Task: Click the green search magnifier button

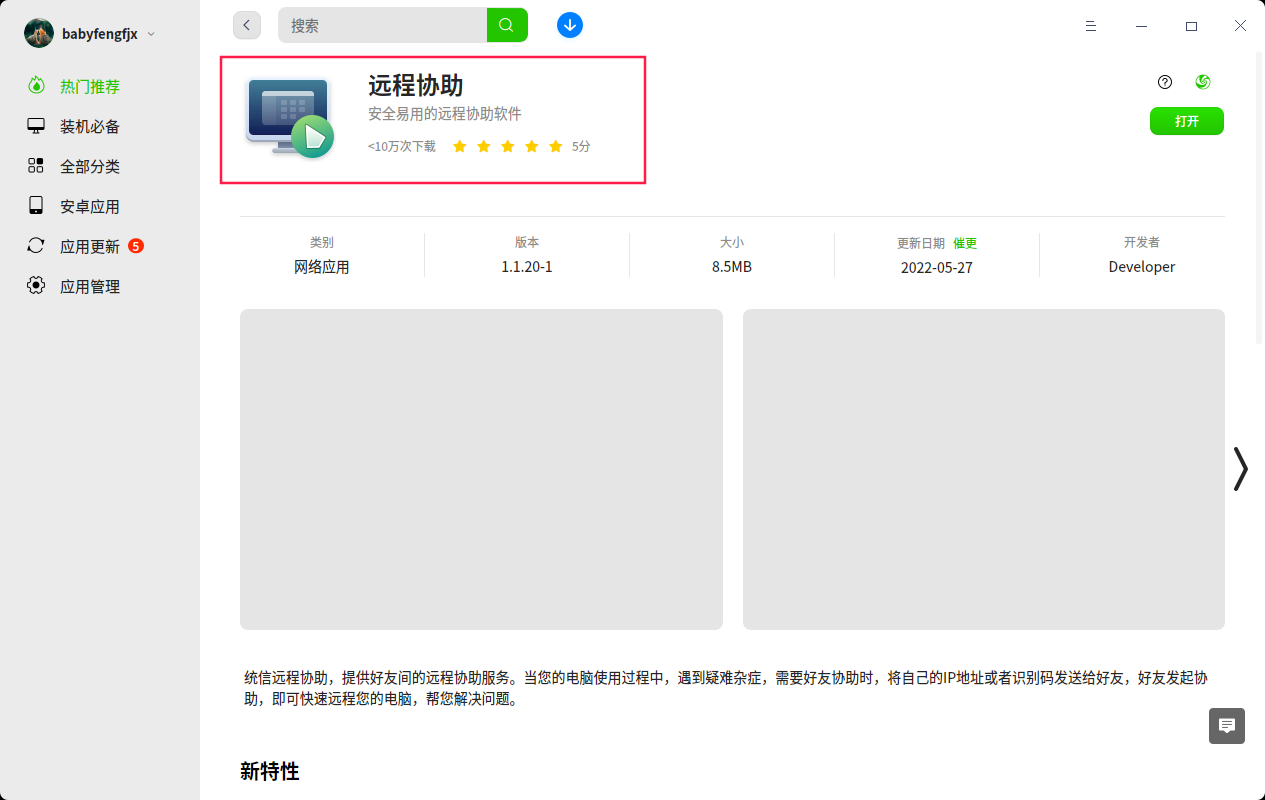Action: pyautogui.click(x=507, y=25)
